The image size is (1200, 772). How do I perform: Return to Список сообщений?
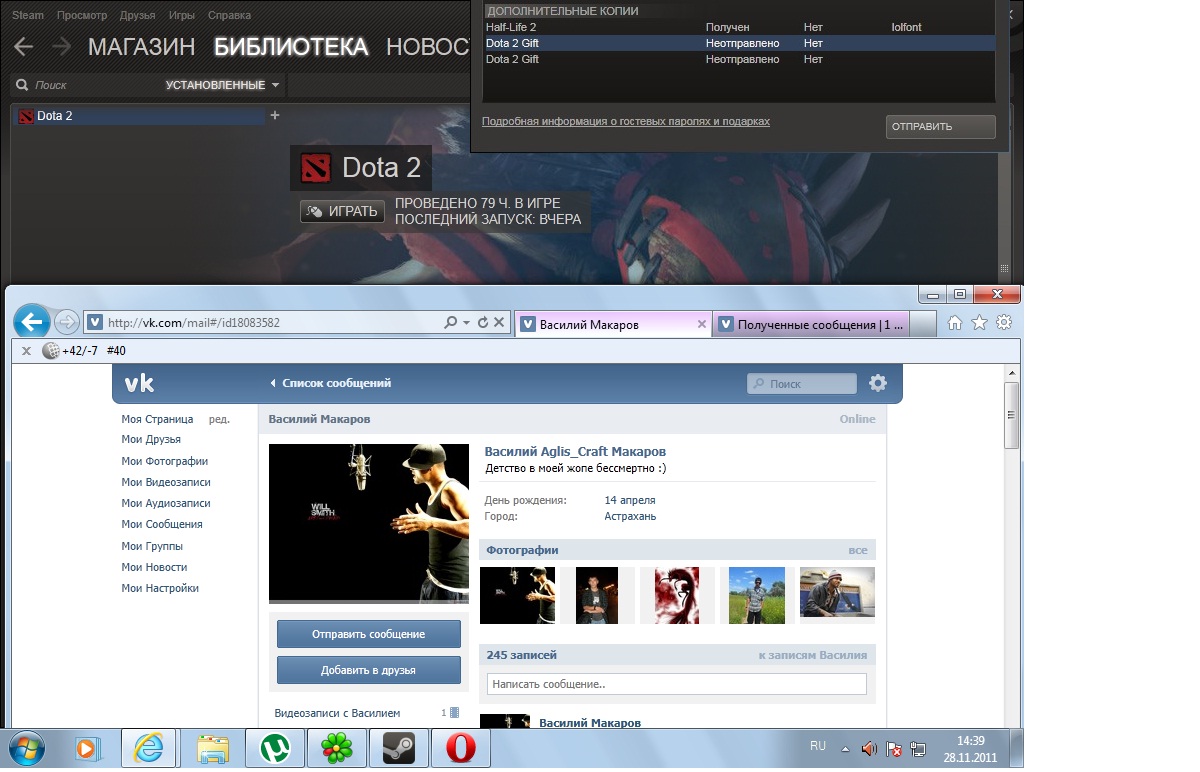331,383
